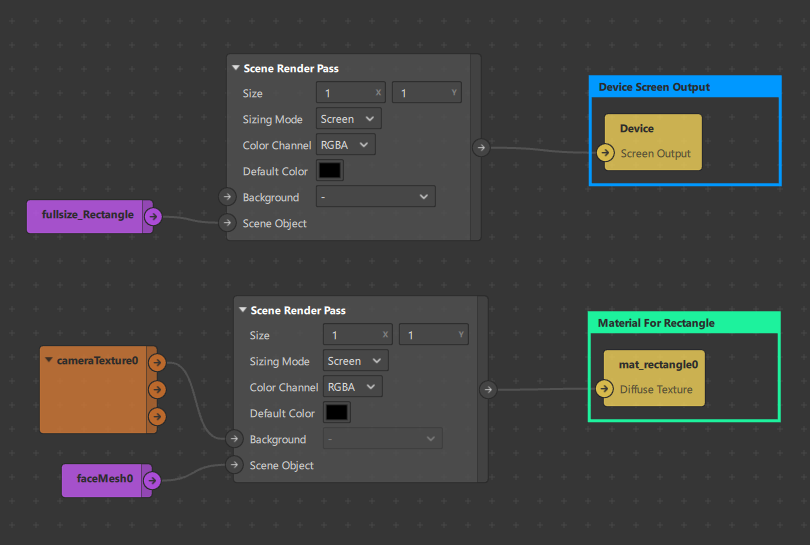The height and width of the screenshot is (545, 810).
Task: Click the Material For Rectangle group header
Action: [x=684, y=323]
